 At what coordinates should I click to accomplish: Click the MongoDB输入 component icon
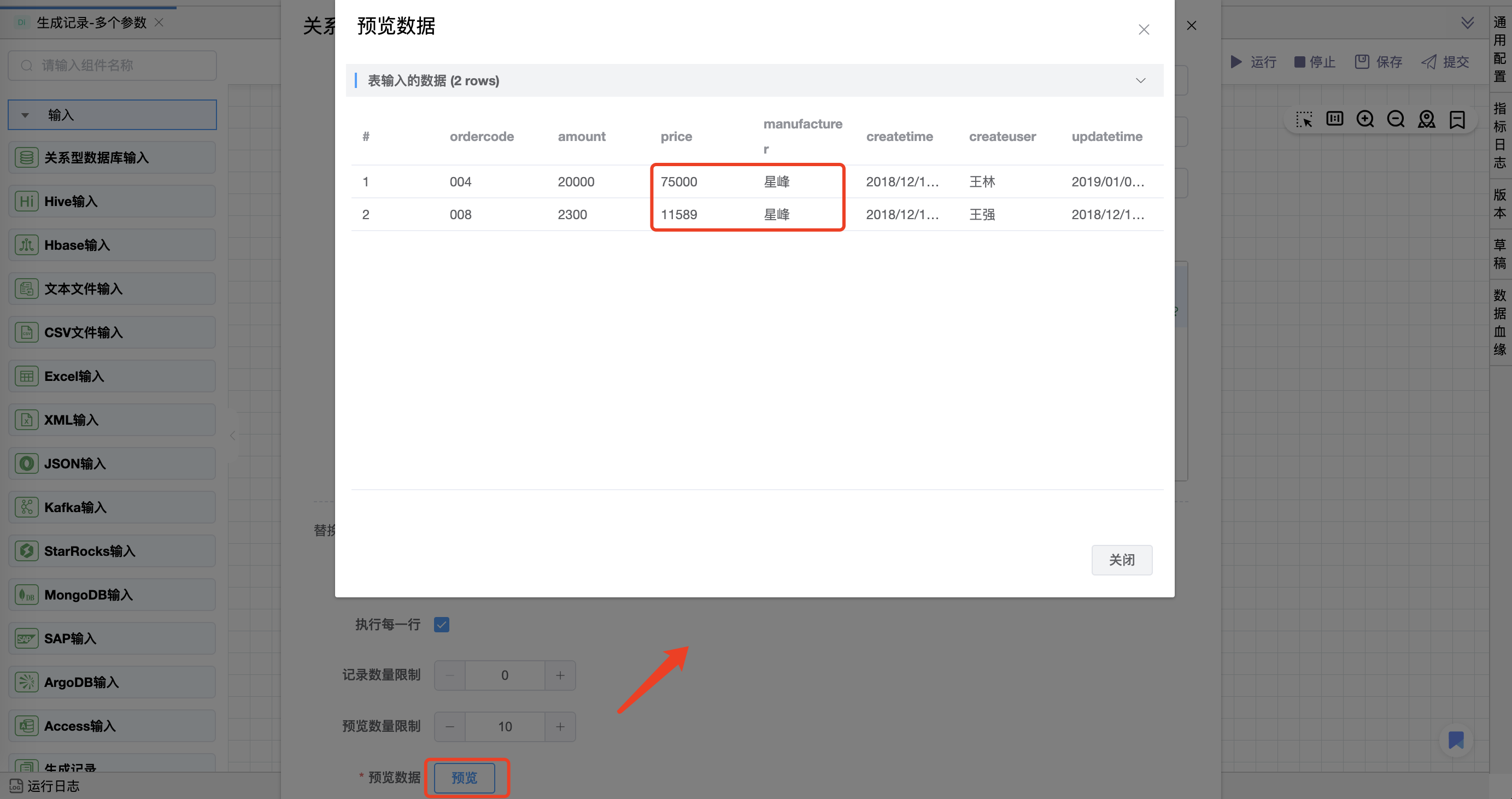pos(26,595)
